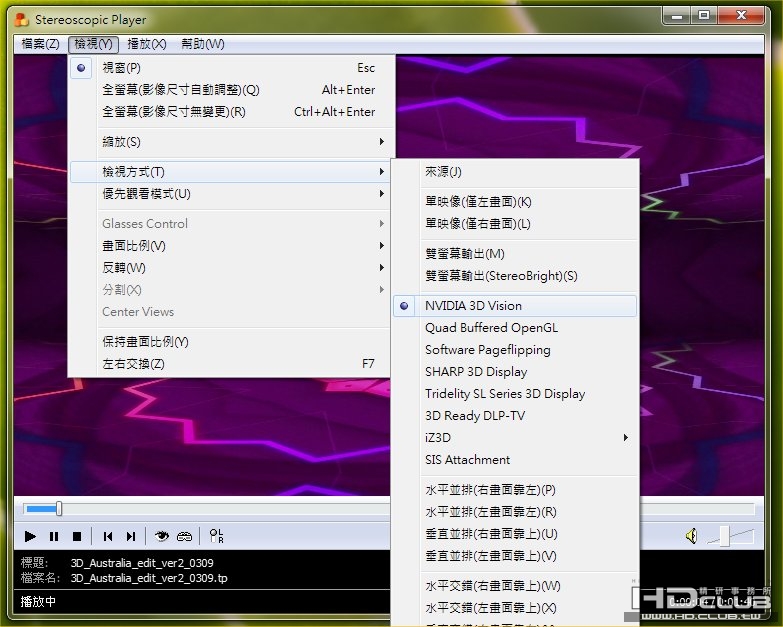The width and height of the screenshot is (783, 627).
Task: Choose SHARP 3D Display
Action: pos(515,371)
